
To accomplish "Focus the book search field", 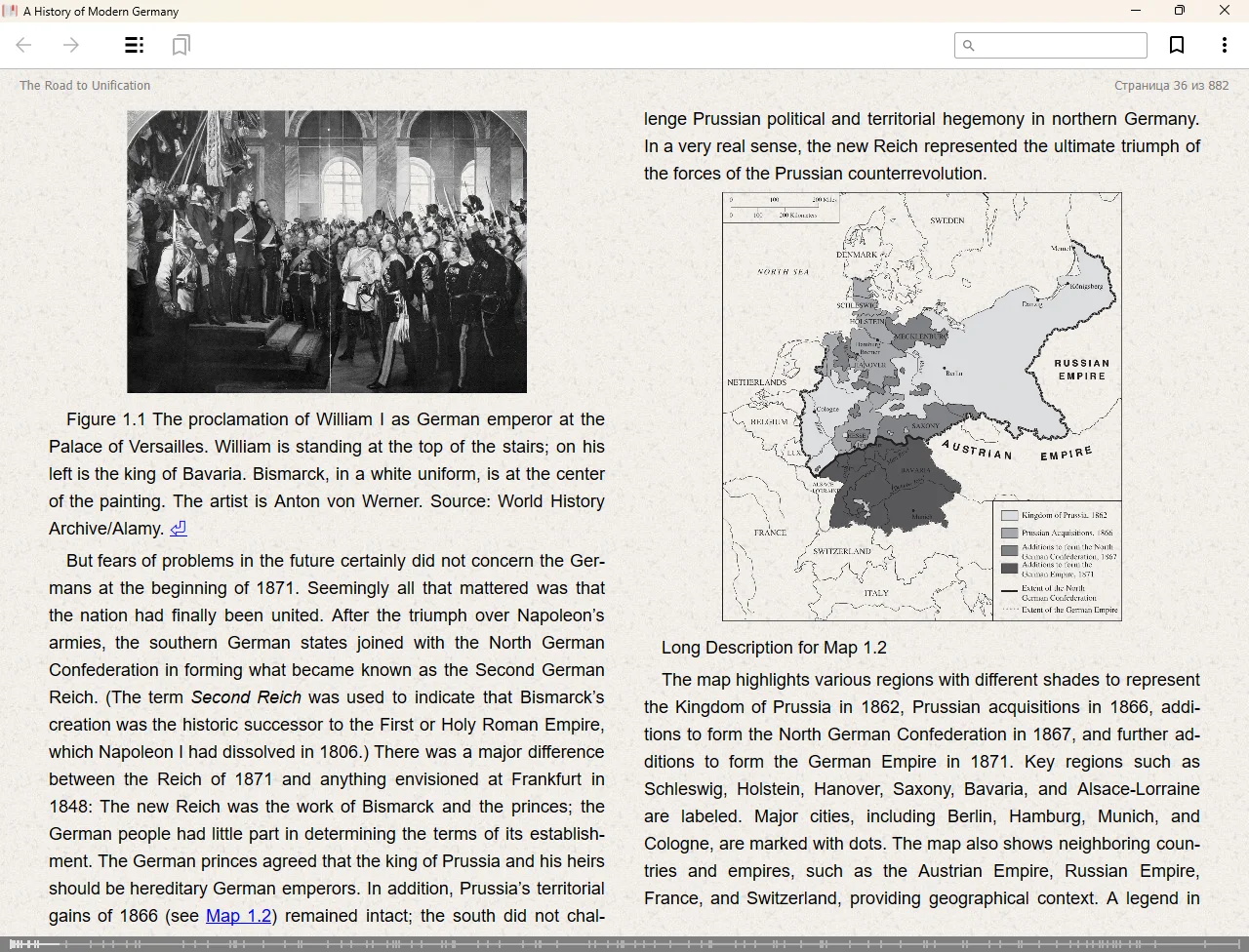I will [x=1060, y=46].
